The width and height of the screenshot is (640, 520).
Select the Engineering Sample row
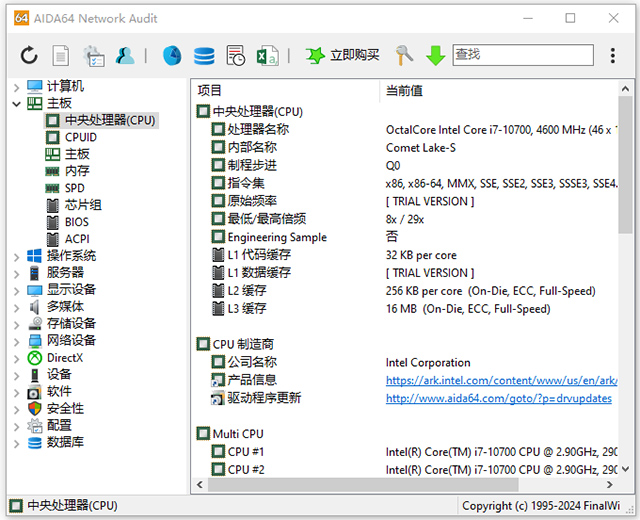pos(406,237)
